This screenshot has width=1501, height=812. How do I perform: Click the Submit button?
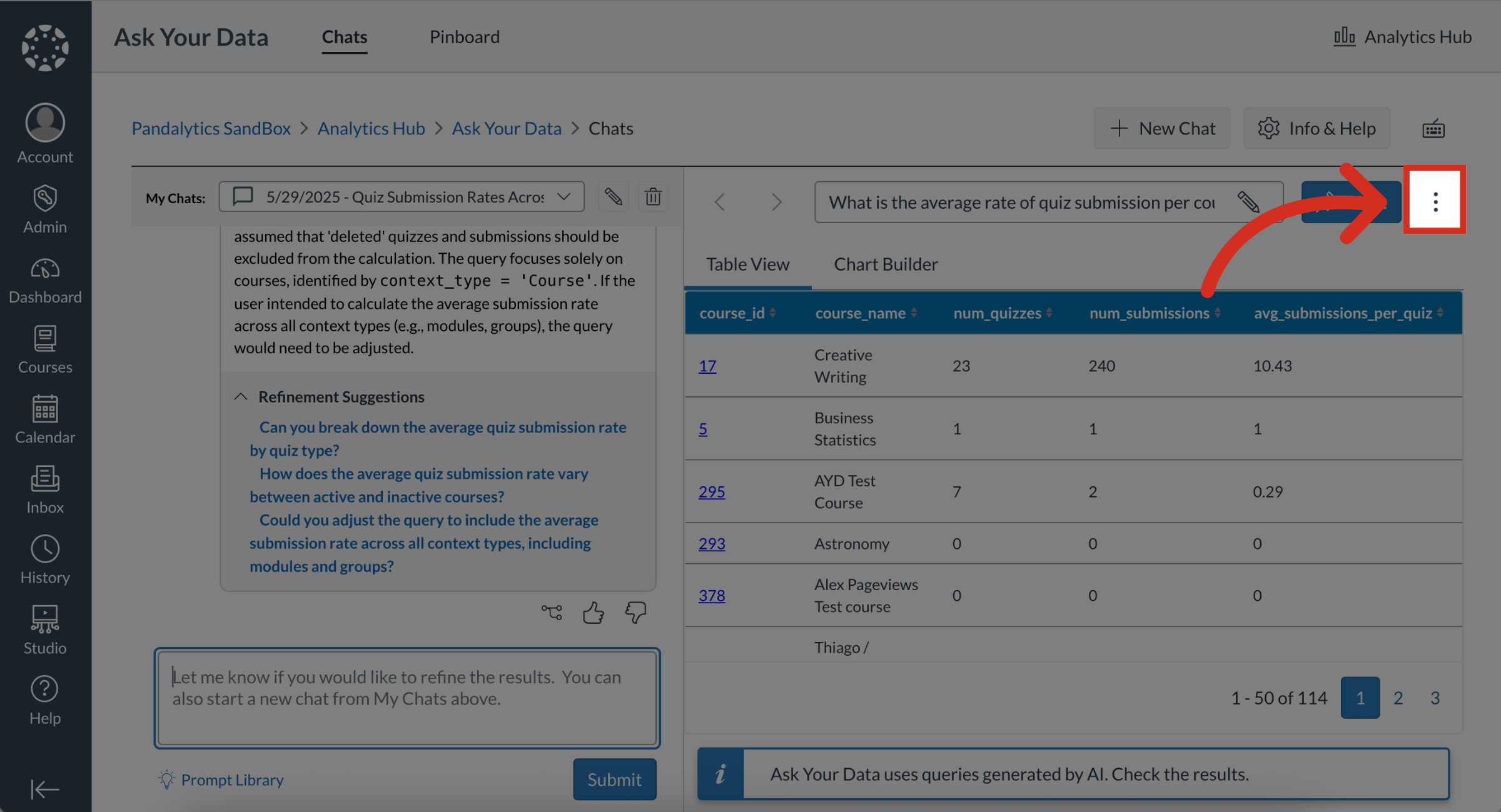click(x=614, y=779)
